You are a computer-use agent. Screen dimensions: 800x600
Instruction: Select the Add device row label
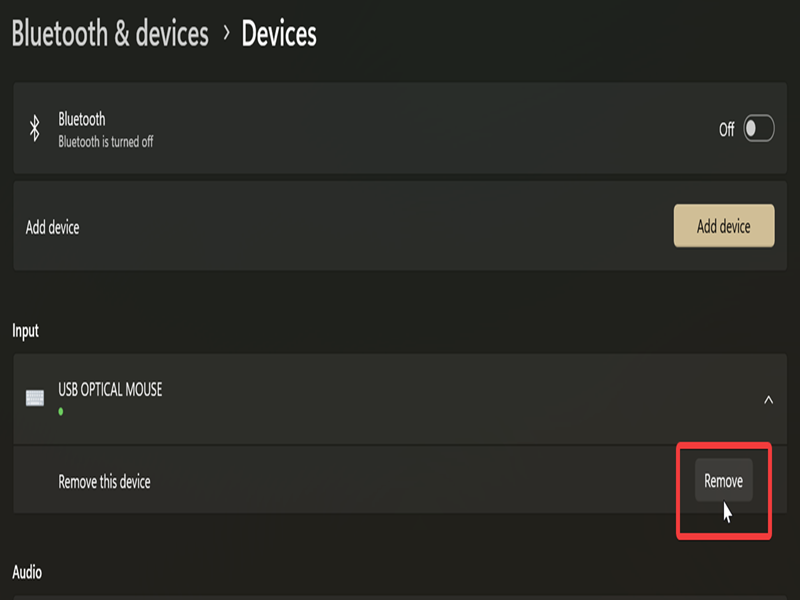(x=52, y=227)
